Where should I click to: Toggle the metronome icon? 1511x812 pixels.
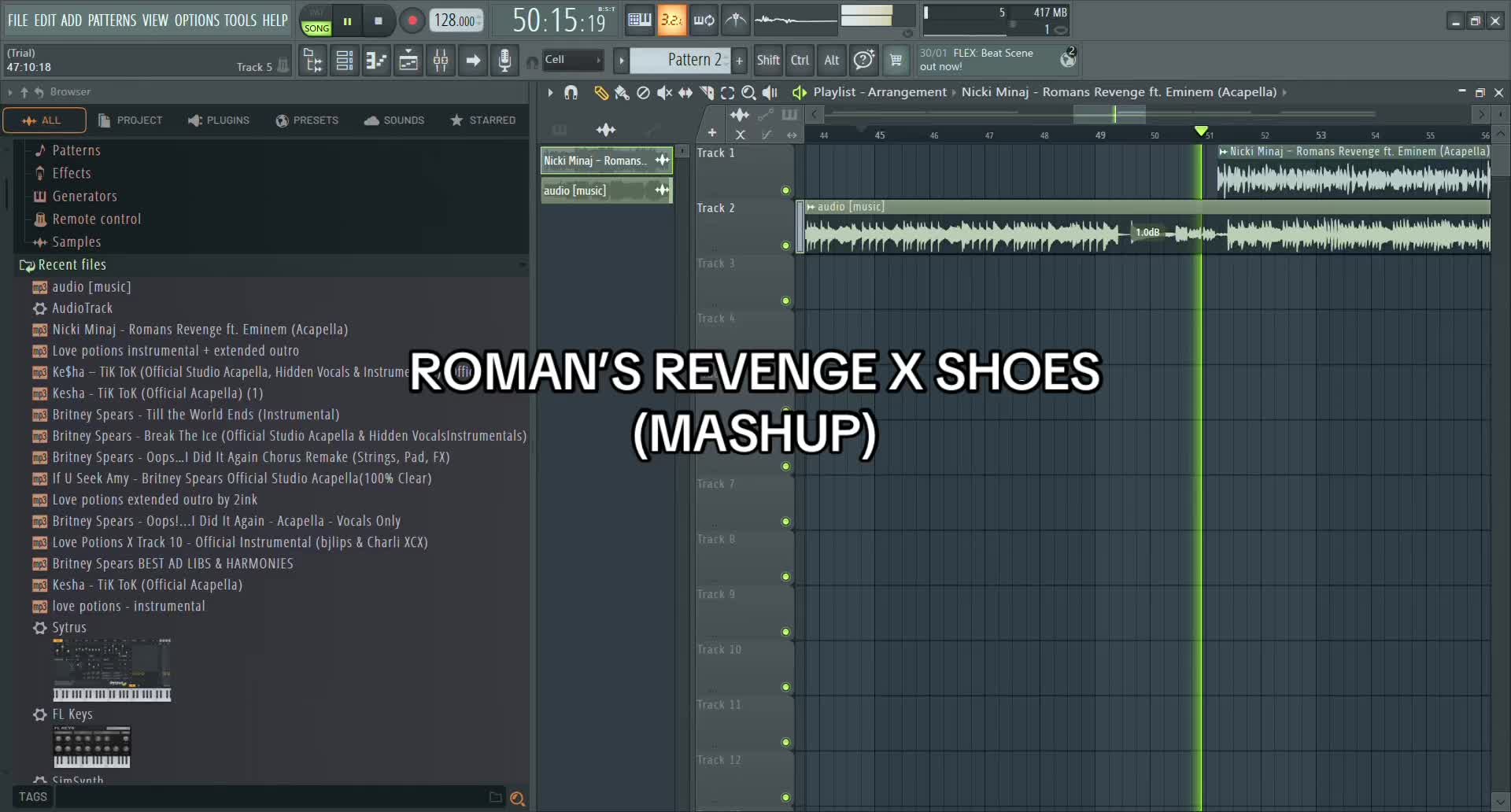click(x=736, y=20)
